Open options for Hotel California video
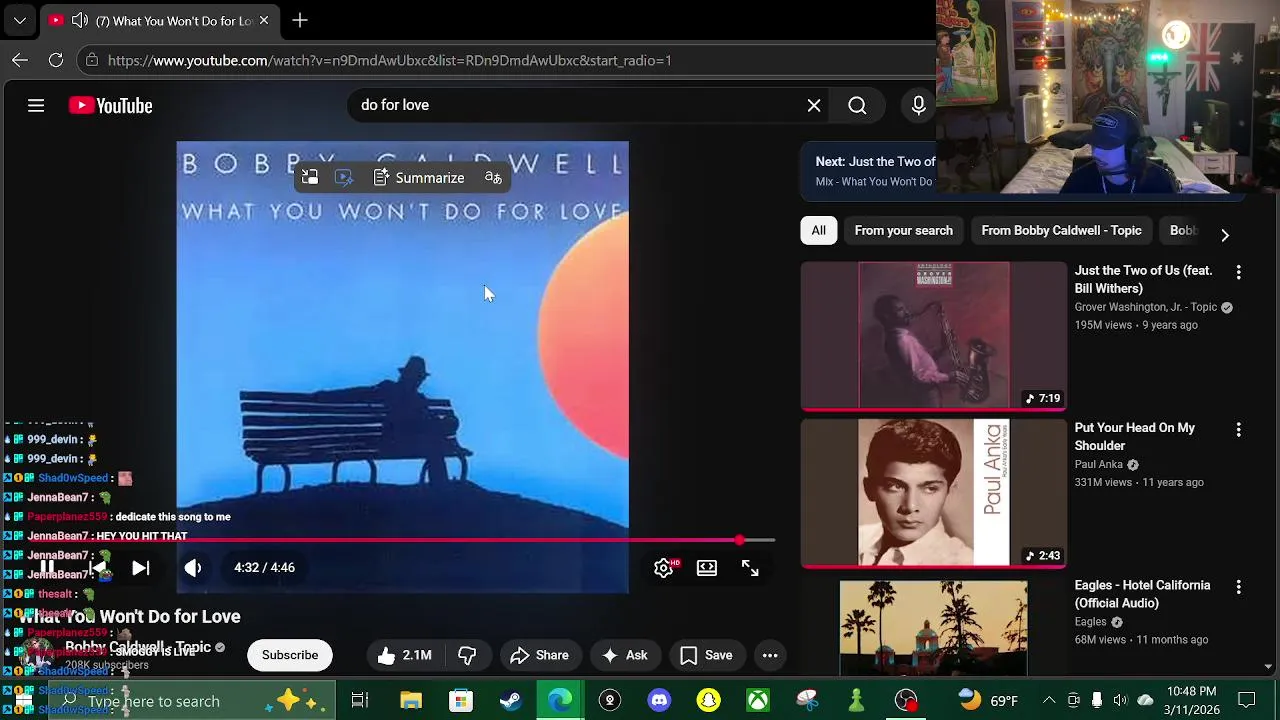1280x720 pixels. (1238, 587)
